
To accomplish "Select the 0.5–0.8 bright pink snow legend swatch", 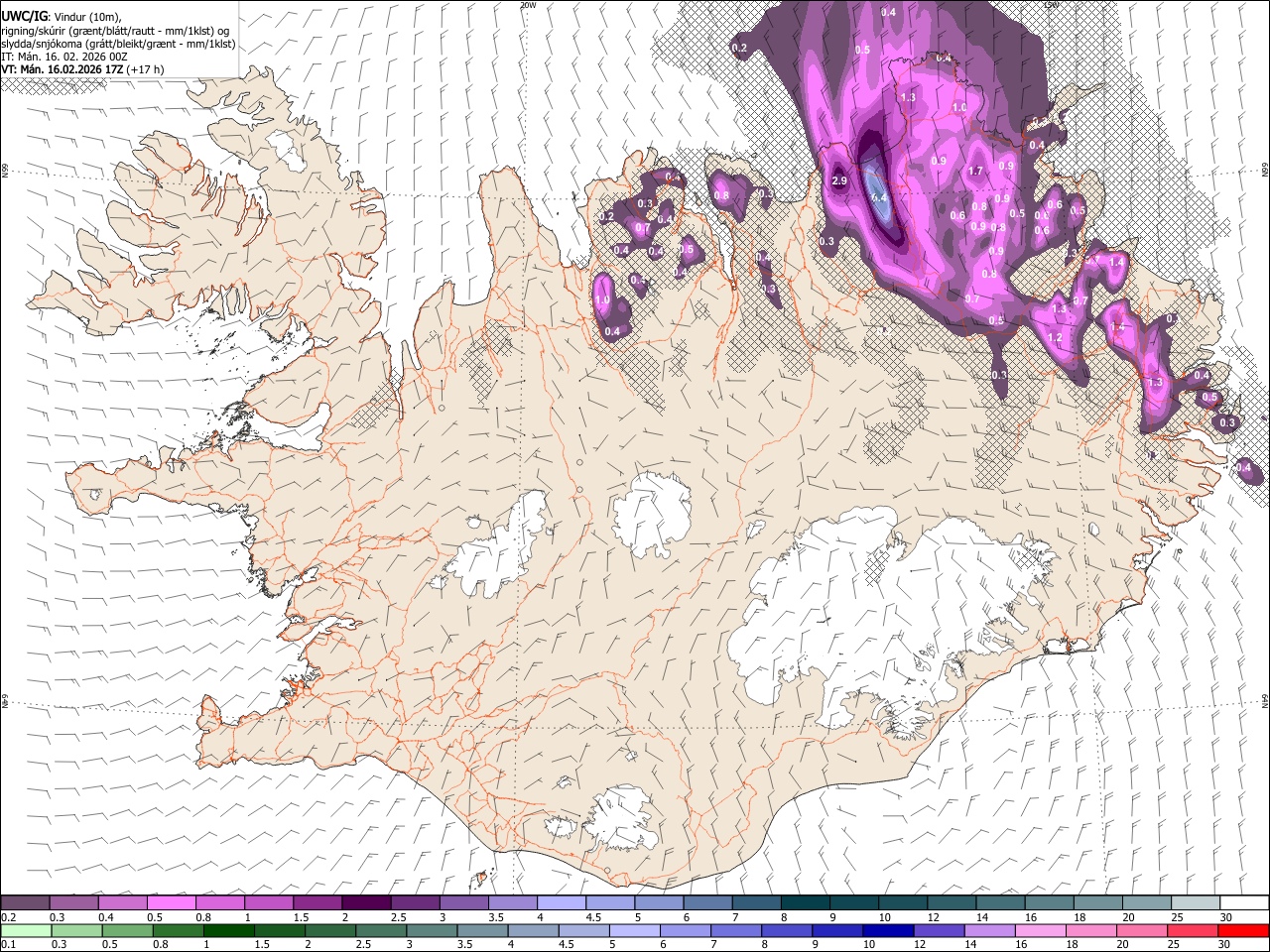I will click(x=172, y=902).
